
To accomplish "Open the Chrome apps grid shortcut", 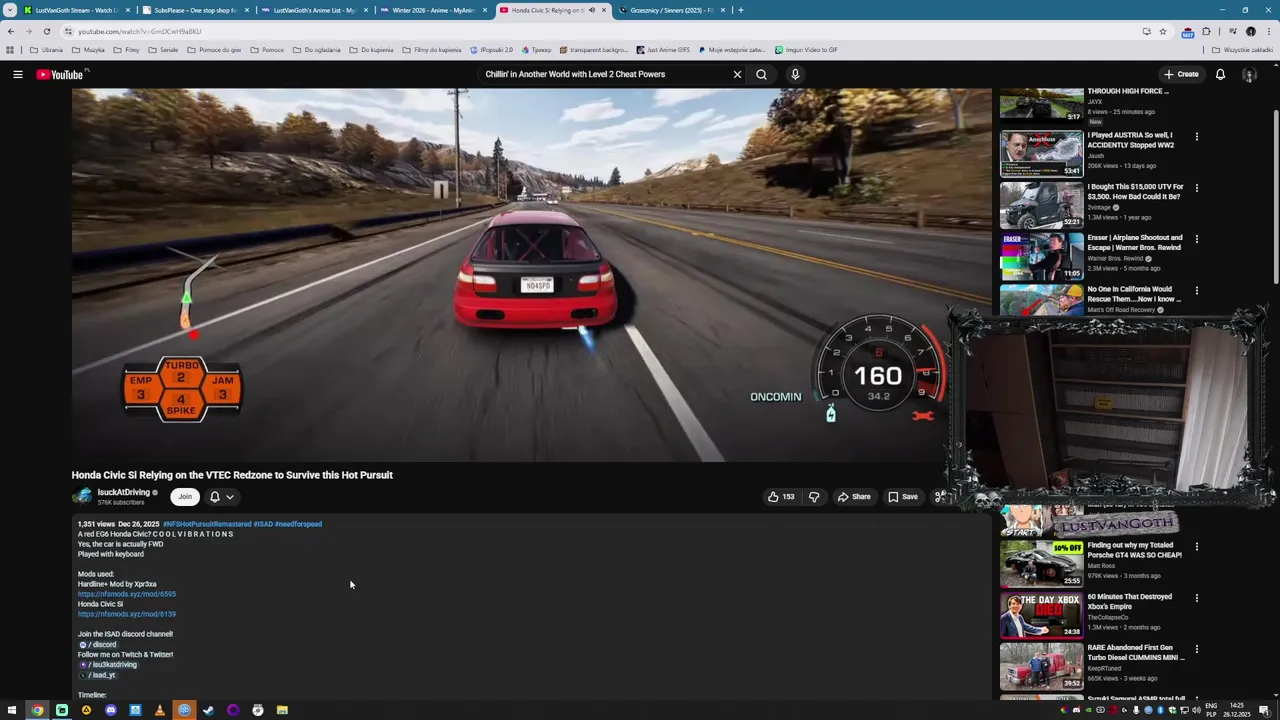I will [x=10, y=50].
